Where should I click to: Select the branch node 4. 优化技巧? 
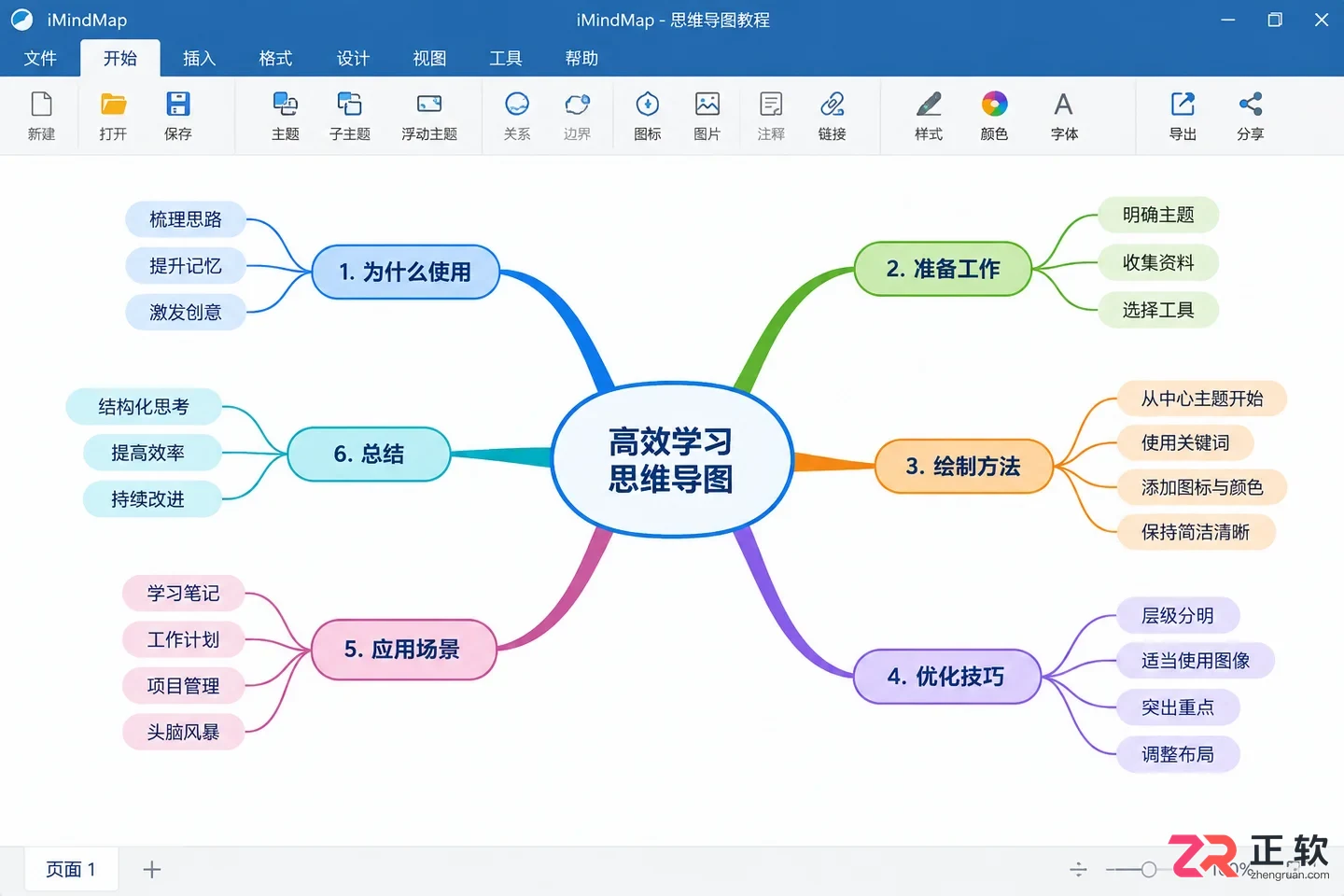(946, 677)
